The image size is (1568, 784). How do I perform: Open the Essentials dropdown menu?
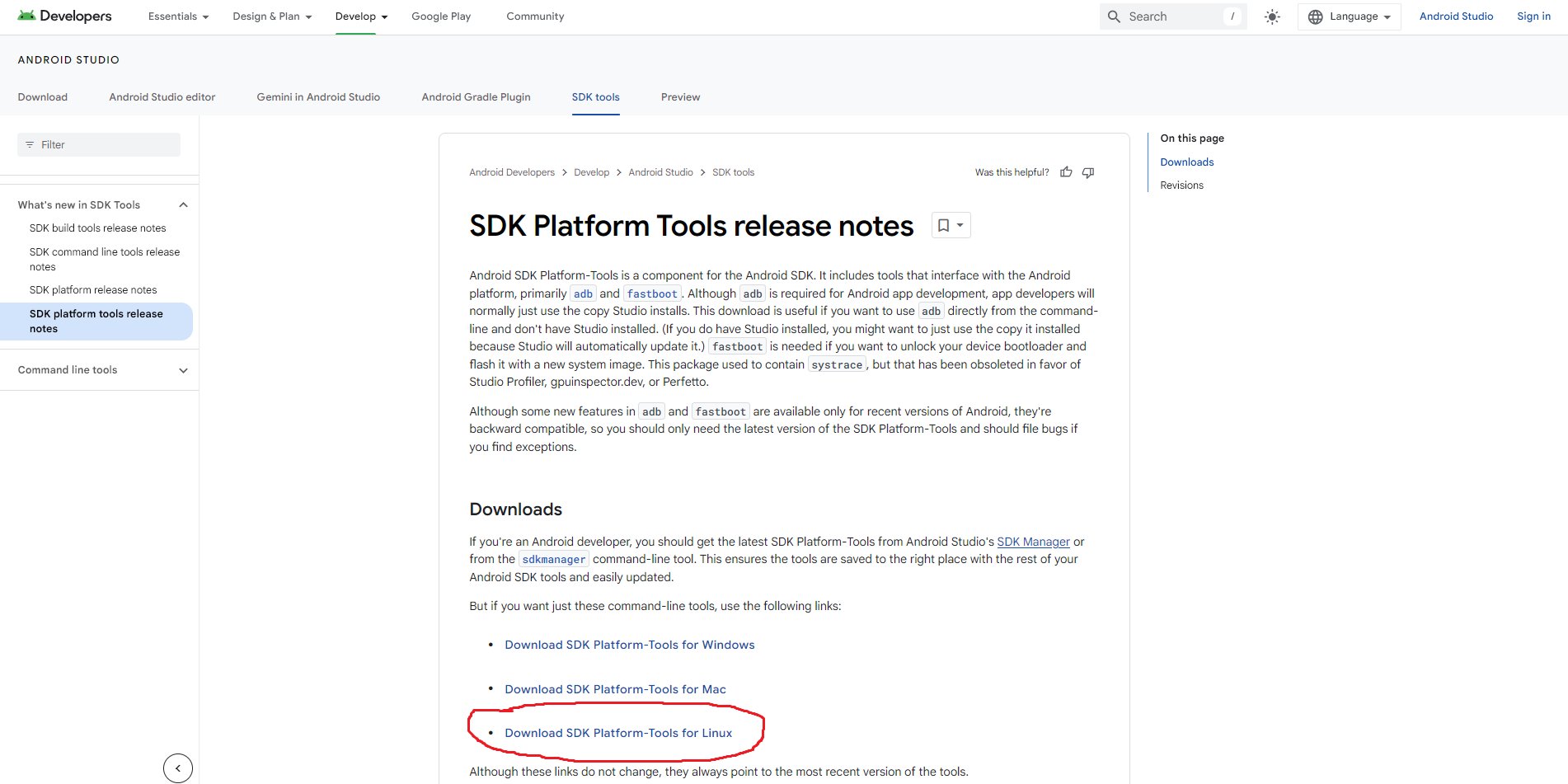coord(178,16)
